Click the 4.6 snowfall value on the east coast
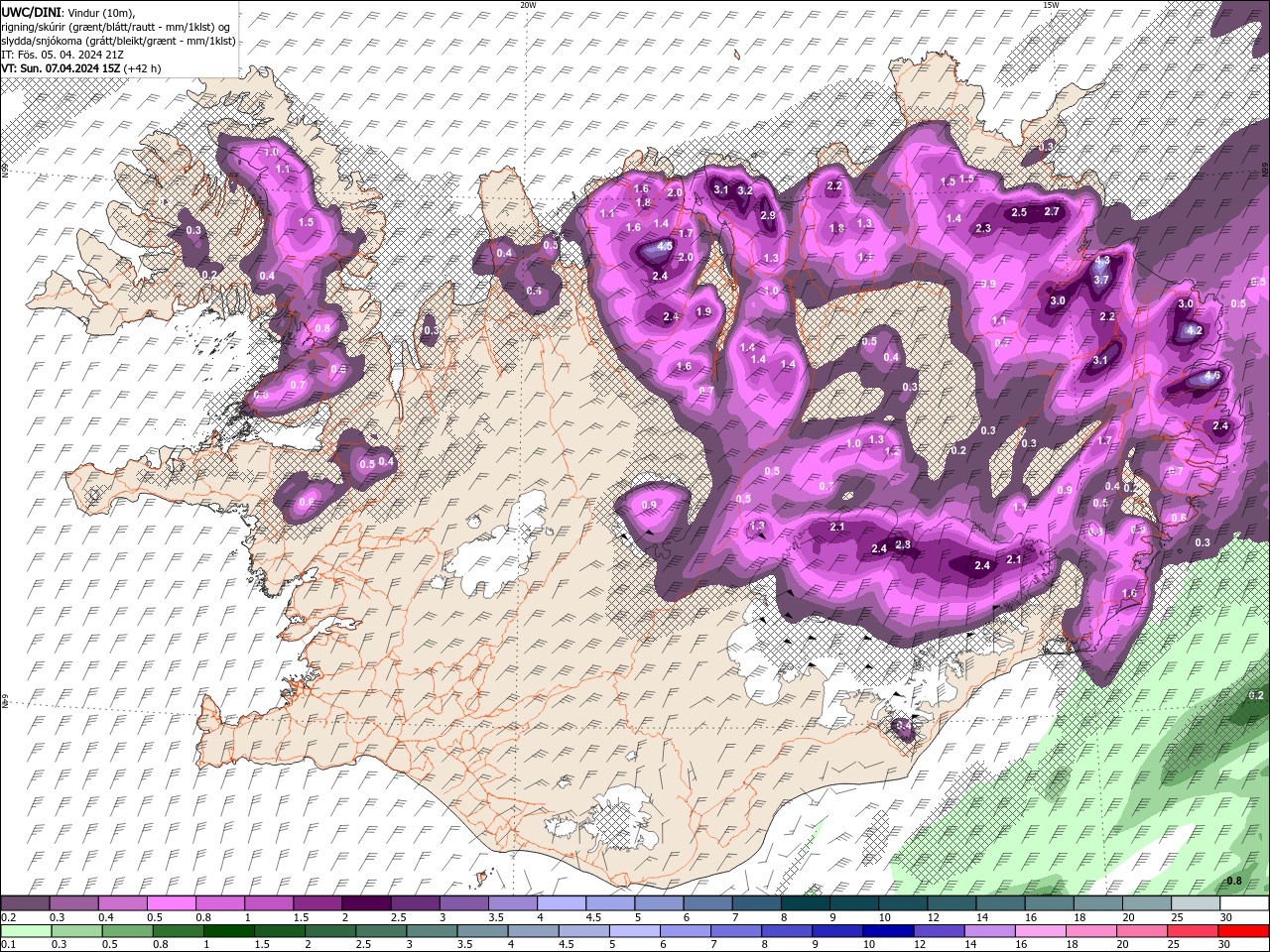1270x952 pixels. pyautogui.click(x=1211, y=377)
